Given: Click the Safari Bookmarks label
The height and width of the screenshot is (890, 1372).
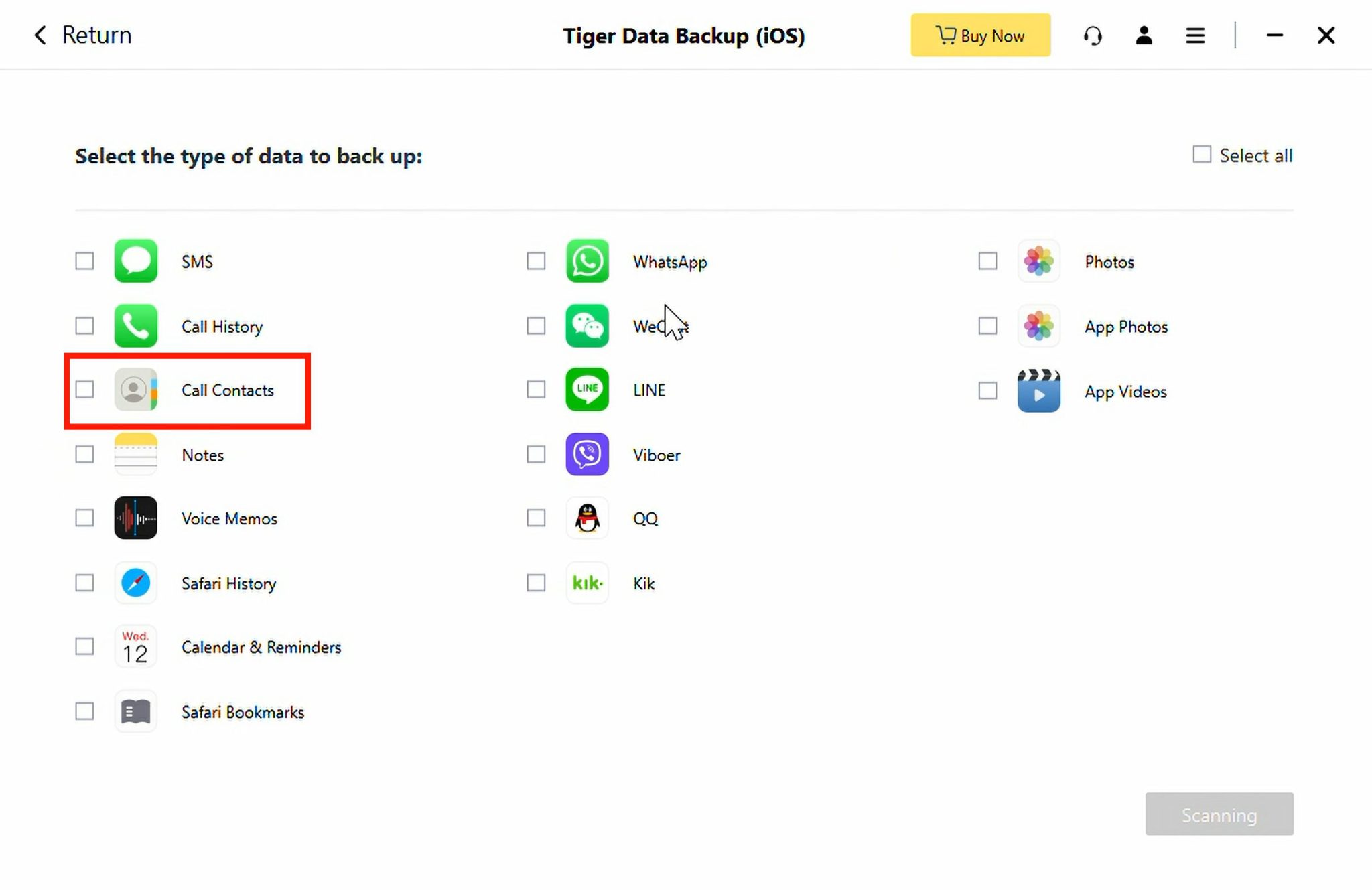Looking at the screenshot, I should pyautogui.click(x=243, y=712).
